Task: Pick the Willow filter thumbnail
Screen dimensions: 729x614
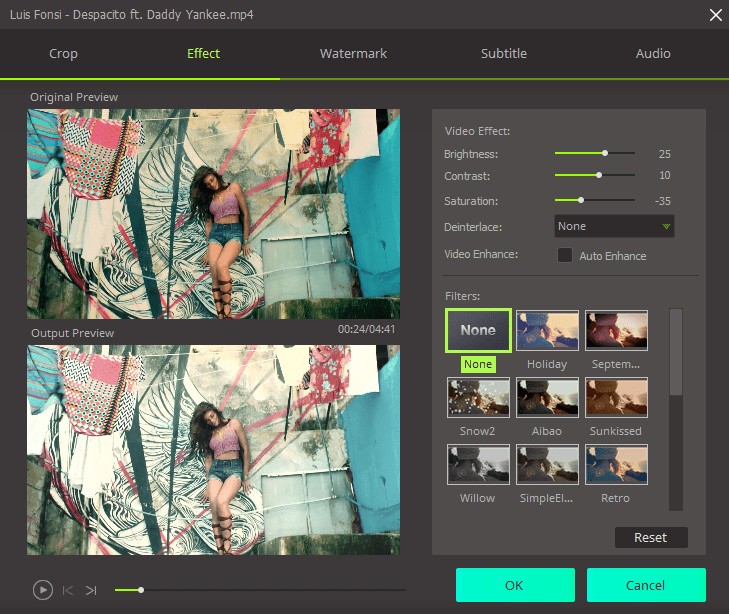Action: click(478, 464)
